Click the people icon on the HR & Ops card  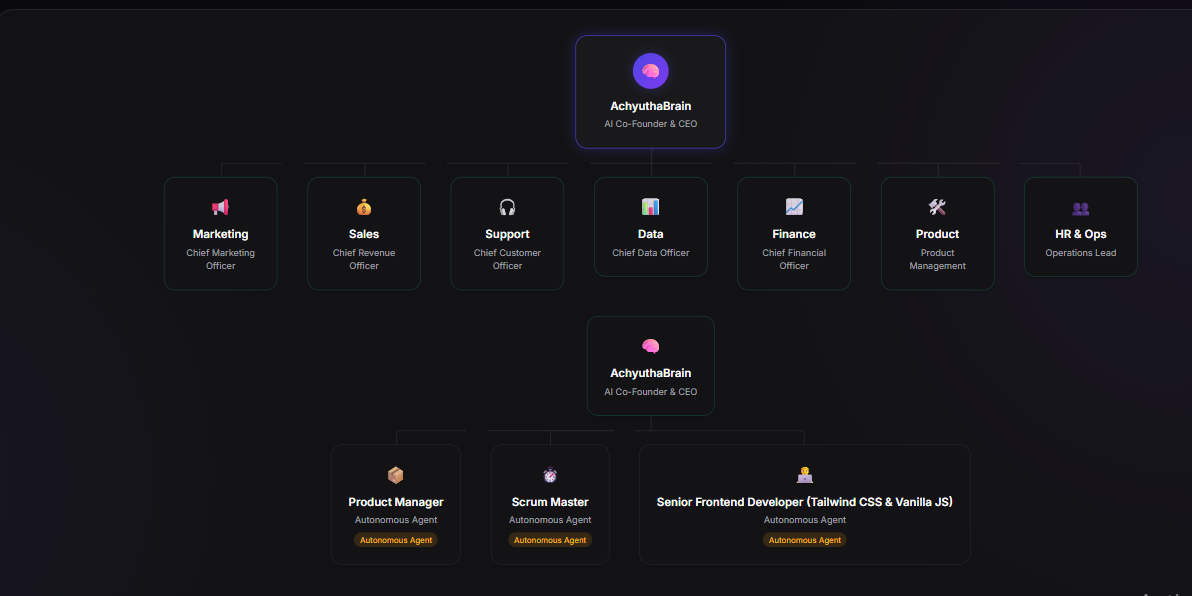[x=1080, y=206]
